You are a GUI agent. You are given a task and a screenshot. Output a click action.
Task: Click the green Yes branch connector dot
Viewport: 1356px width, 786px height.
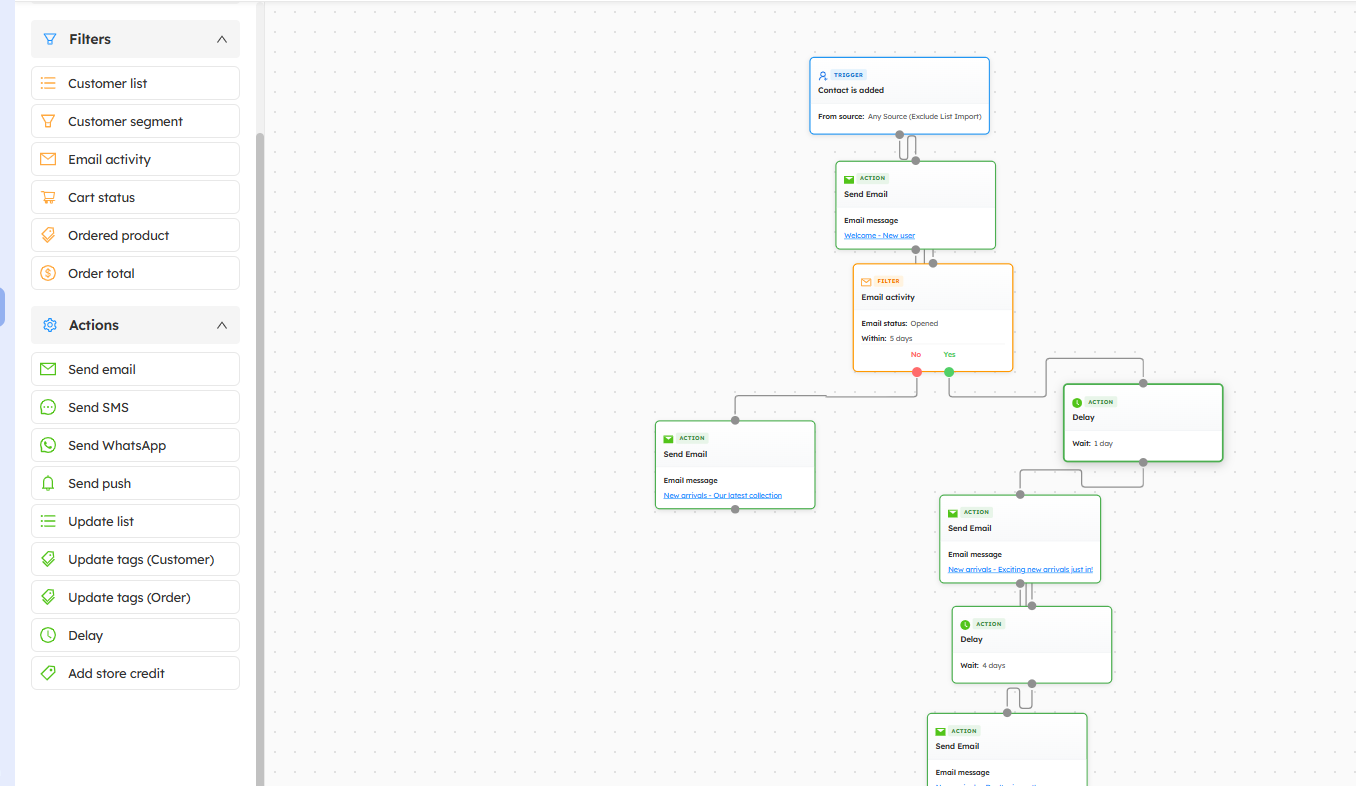pos(949,372)
